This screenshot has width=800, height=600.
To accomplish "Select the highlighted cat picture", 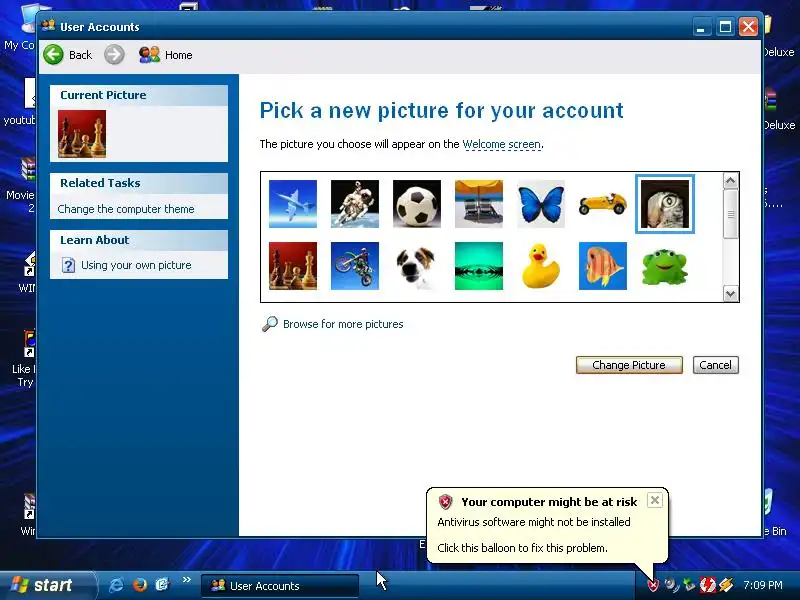I will pos(665,204).
